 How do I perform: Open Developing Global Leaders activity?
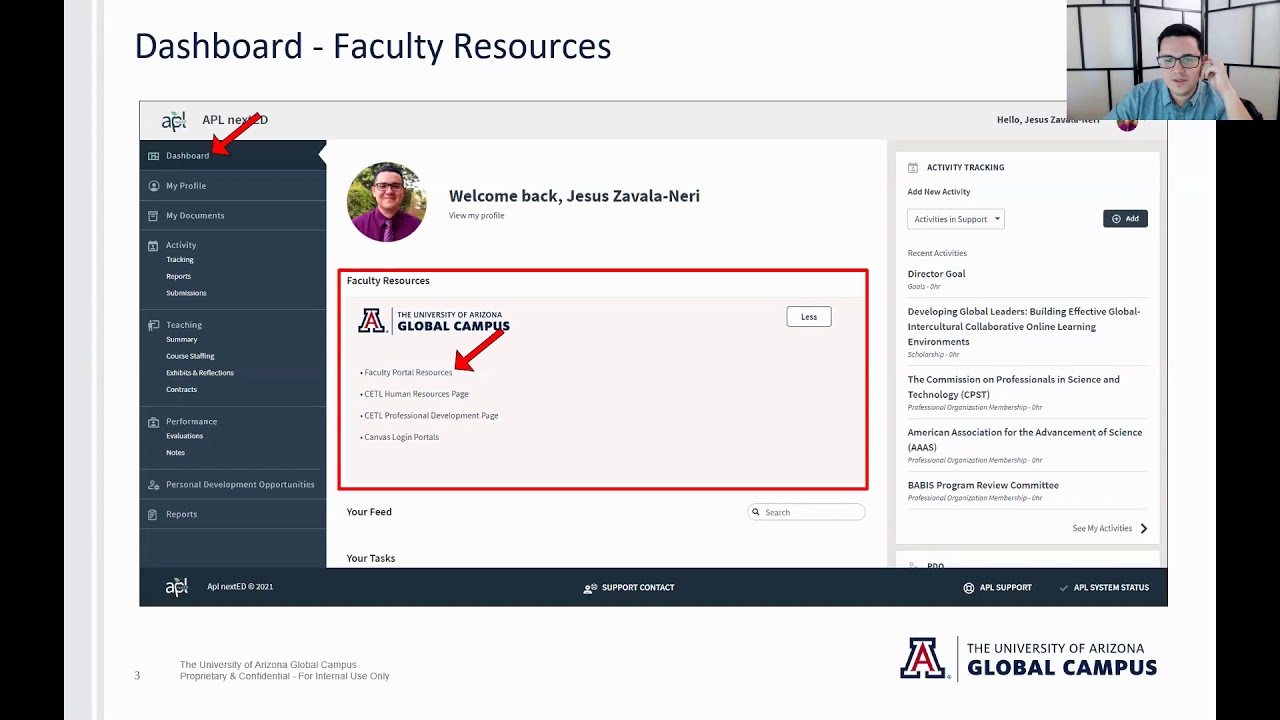point(1024,326)
